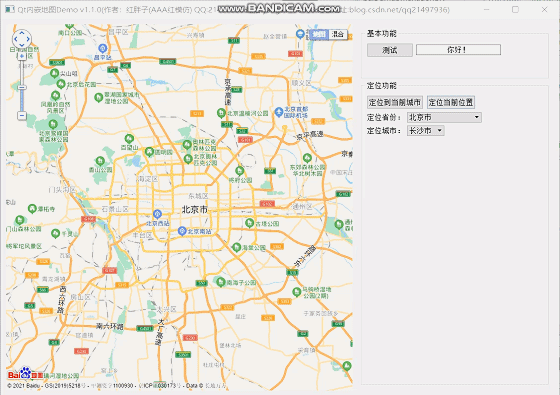
Task: Open the 定位城市 dropdown showing 长沙市
Action: [425, 131]
